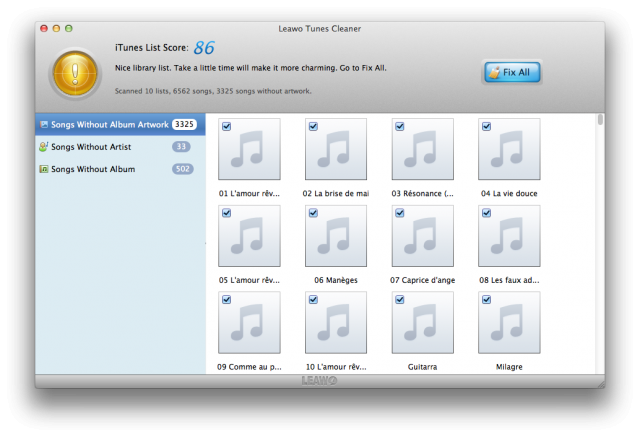640x437 pixels.
Task: Click the Scanned 10 lists summary text
Action: [213, 91]
